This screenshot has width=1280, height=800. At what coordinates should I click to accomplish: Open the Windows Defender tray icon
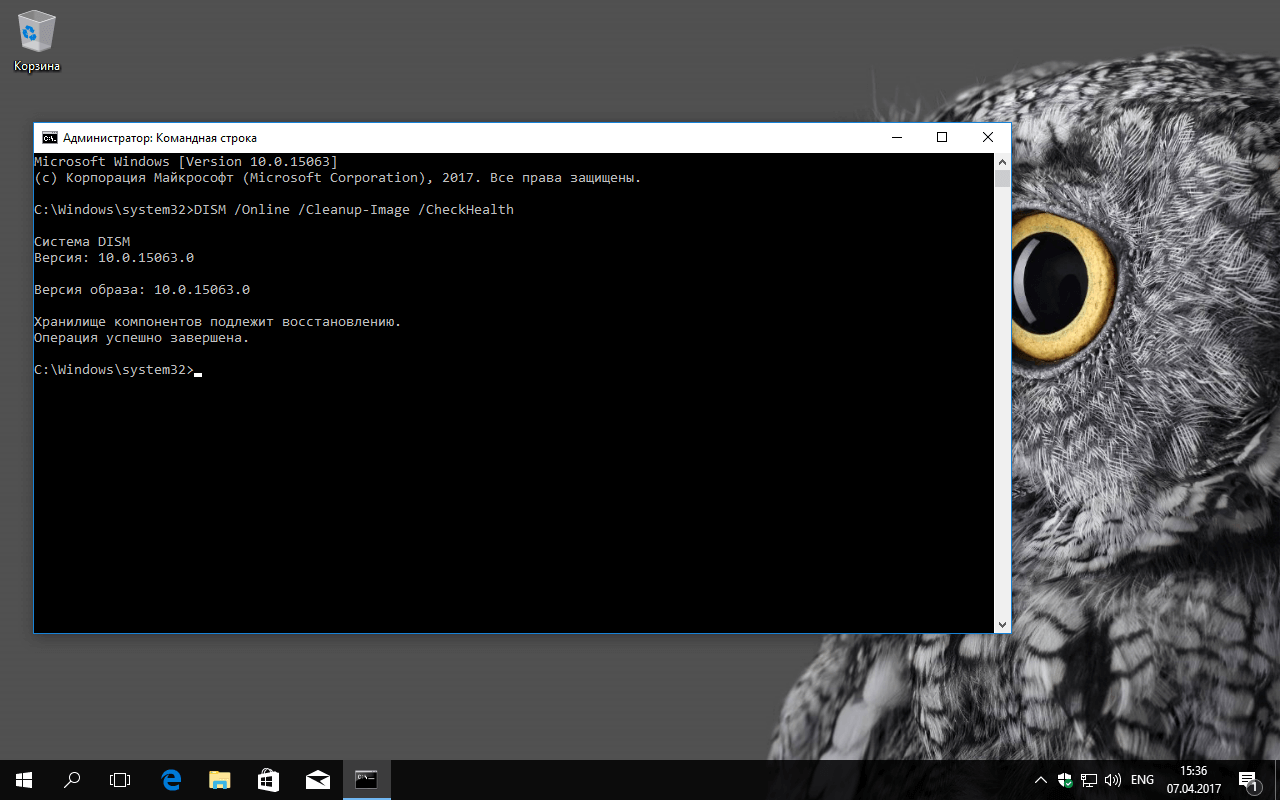(x=1066, y=780)
